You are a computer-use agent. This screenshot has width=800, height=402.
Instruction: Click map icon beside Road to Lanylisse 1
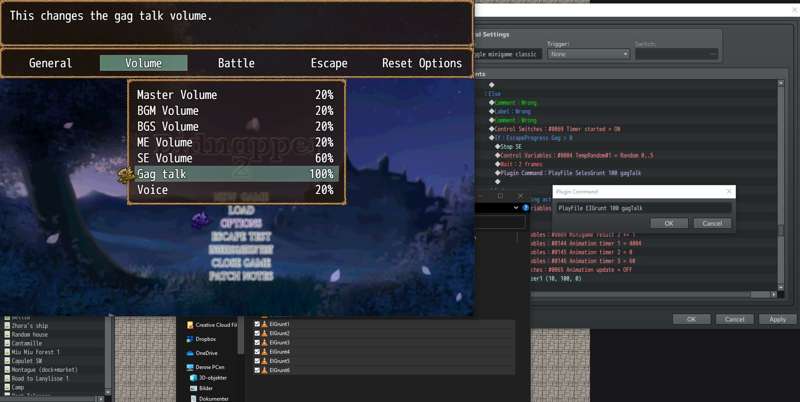(7, 379)
